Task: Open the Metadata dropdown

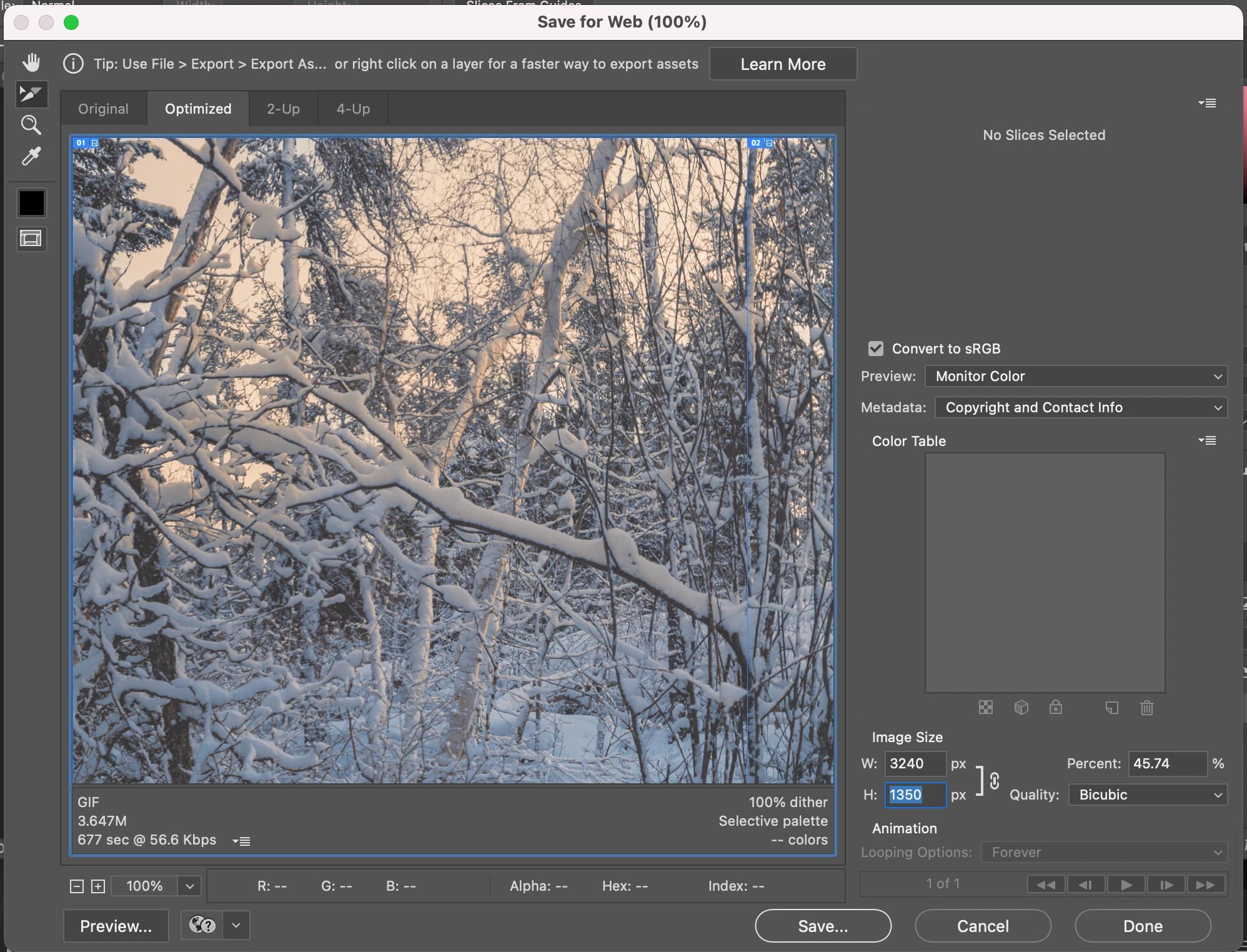Action: click(1081, 407)
